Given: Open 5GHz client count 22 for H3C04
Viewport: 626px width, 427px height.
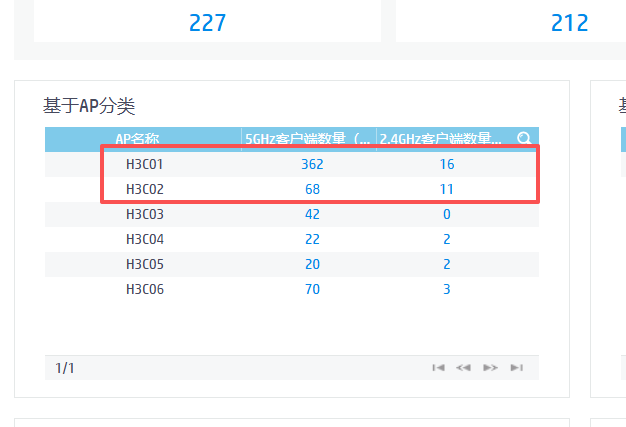Looking at the screenshot, I should pos(312,239).
